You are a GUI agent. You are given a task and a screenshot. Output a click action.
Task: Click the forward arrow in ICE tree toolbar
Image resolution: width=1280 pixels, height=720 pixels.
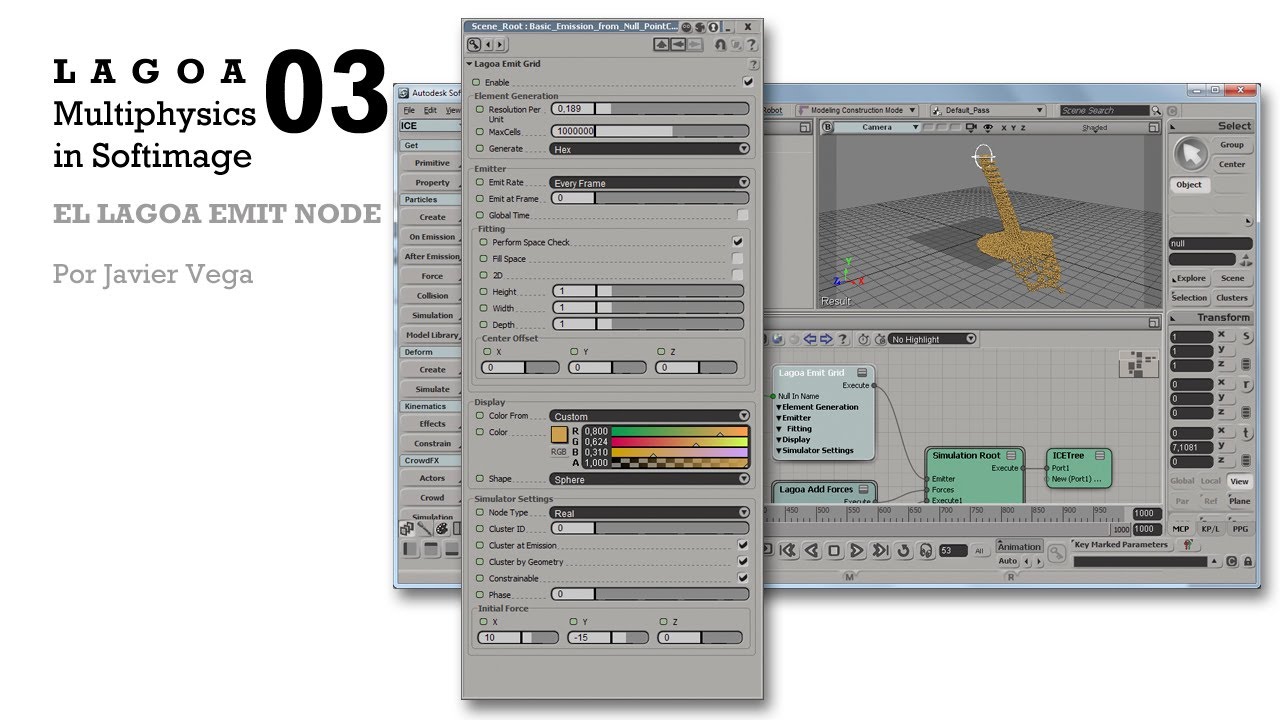[x=826, y=339]
